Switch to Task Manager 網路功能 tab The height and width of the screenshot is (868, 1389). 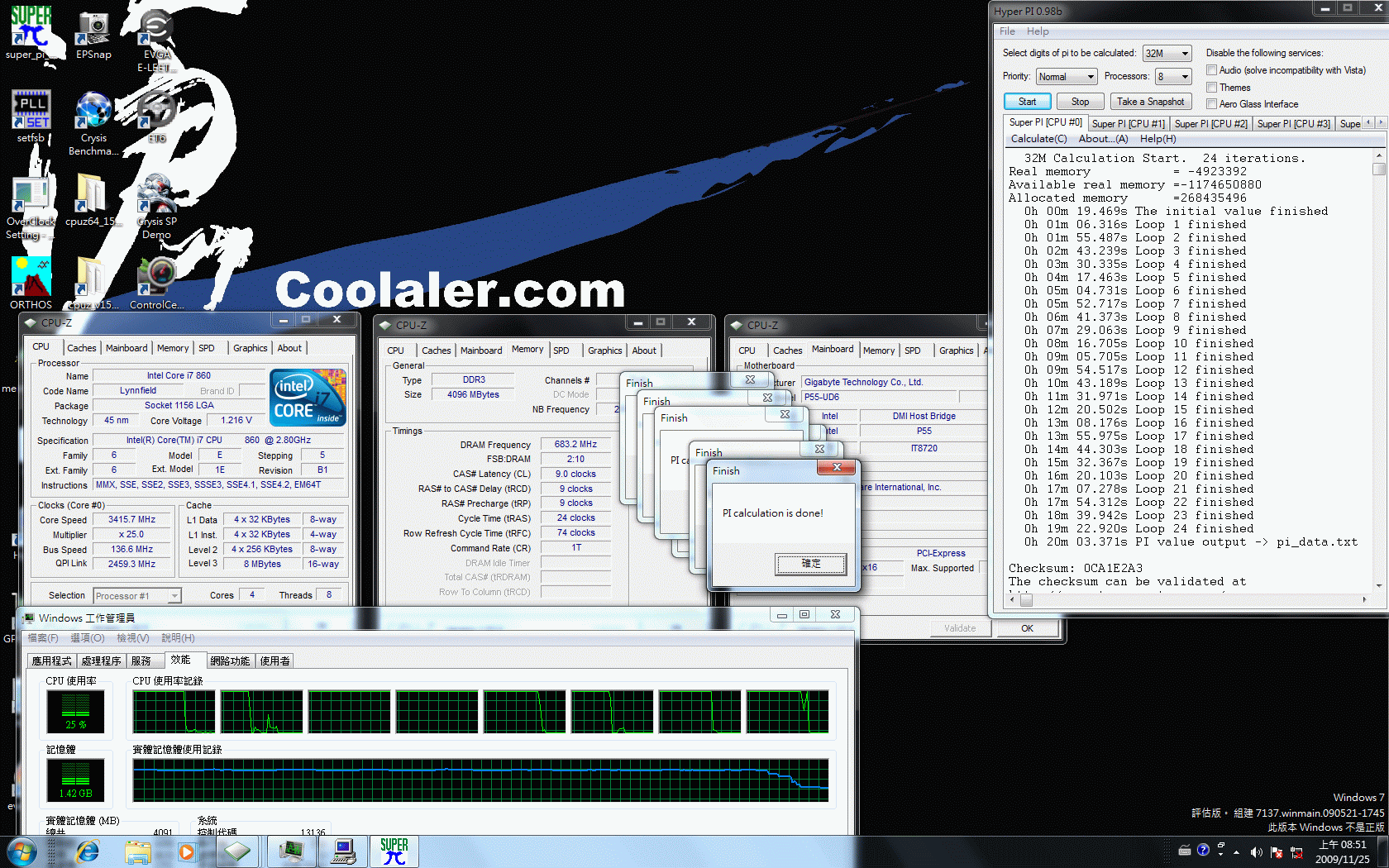coord(230,661)
